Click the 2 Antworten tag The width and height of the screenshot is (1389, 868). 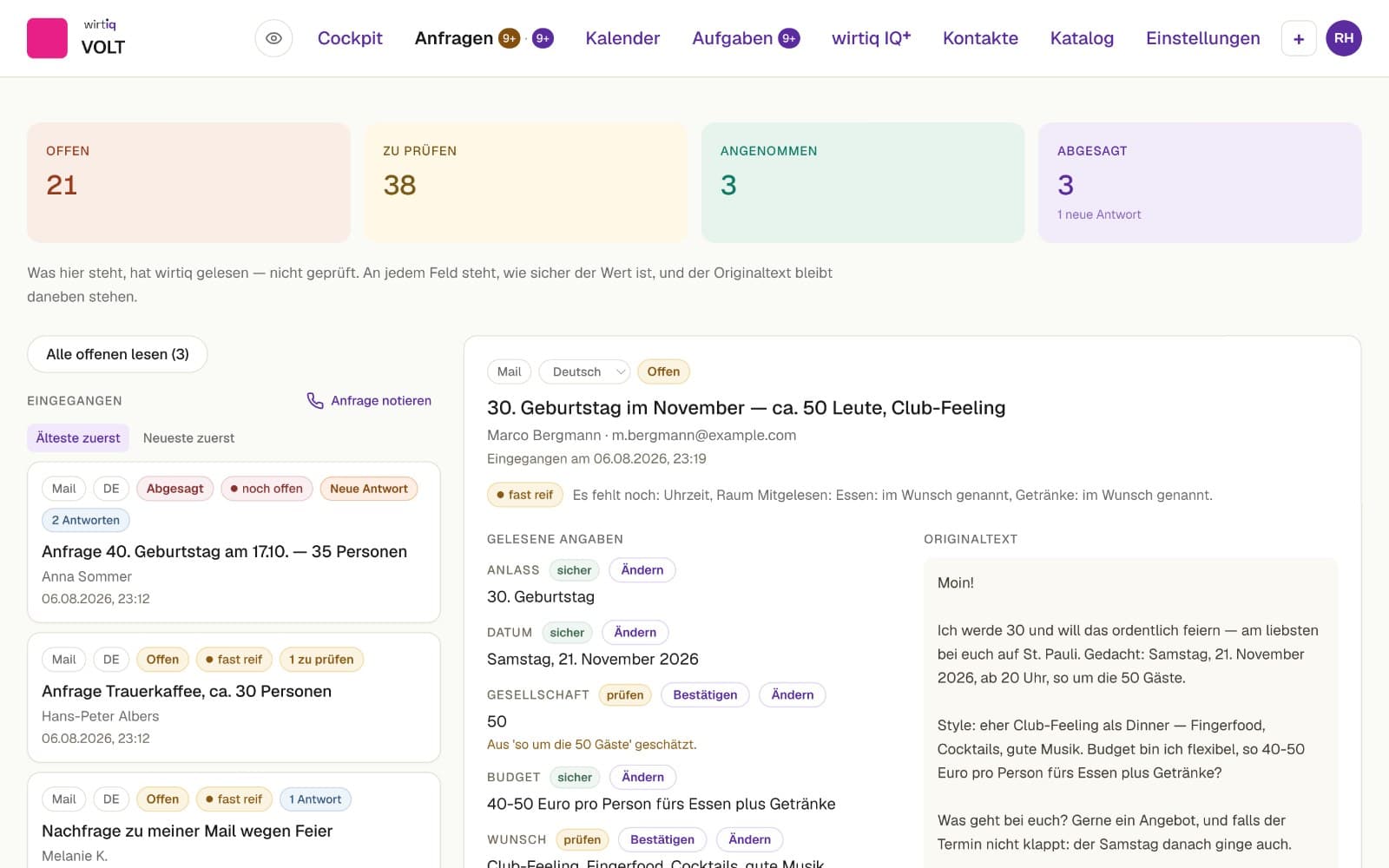[86, 520]
